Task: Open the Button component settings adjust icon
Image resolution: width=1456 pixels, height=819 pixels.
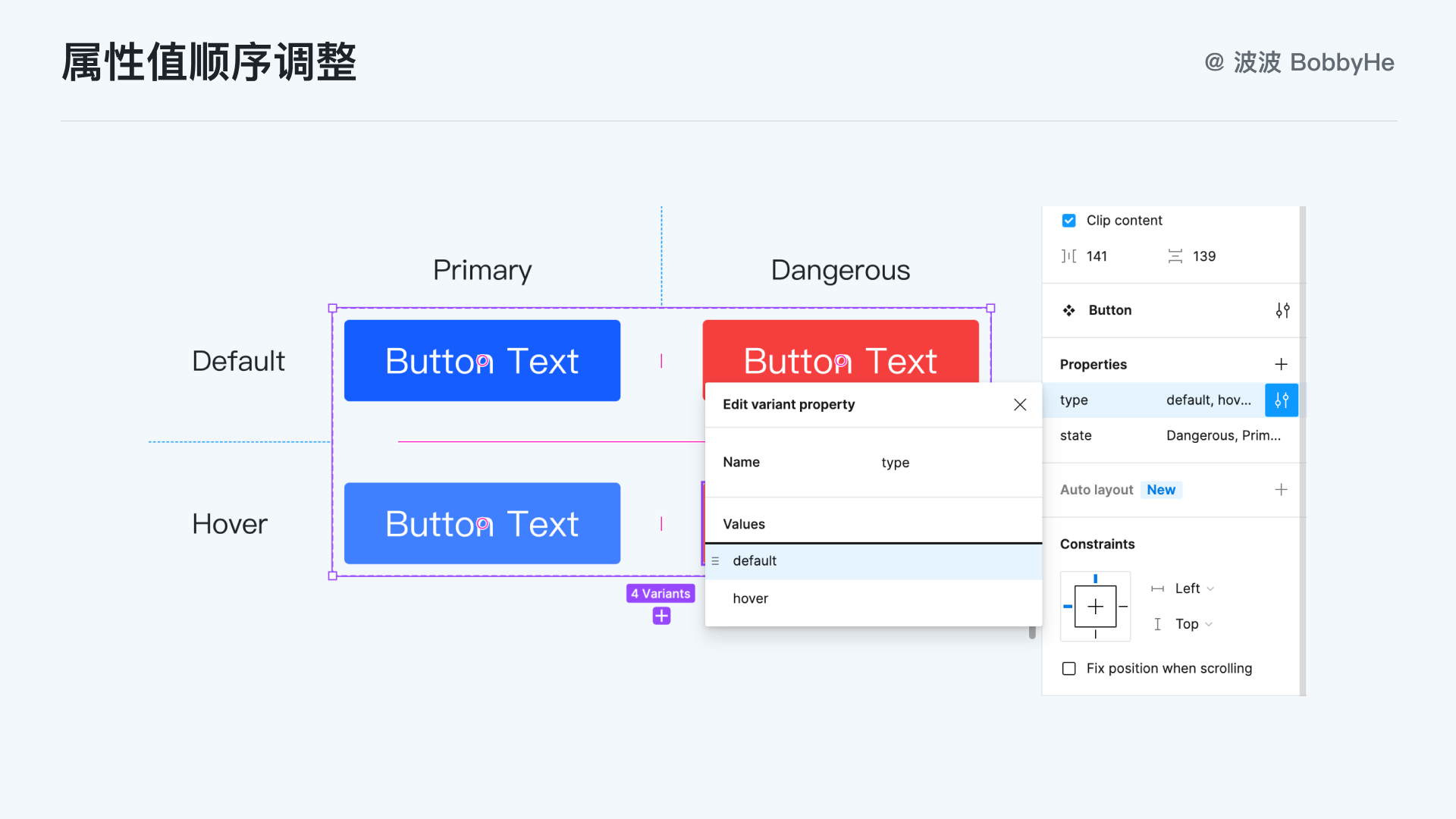Action: (x=1282, y=310)
